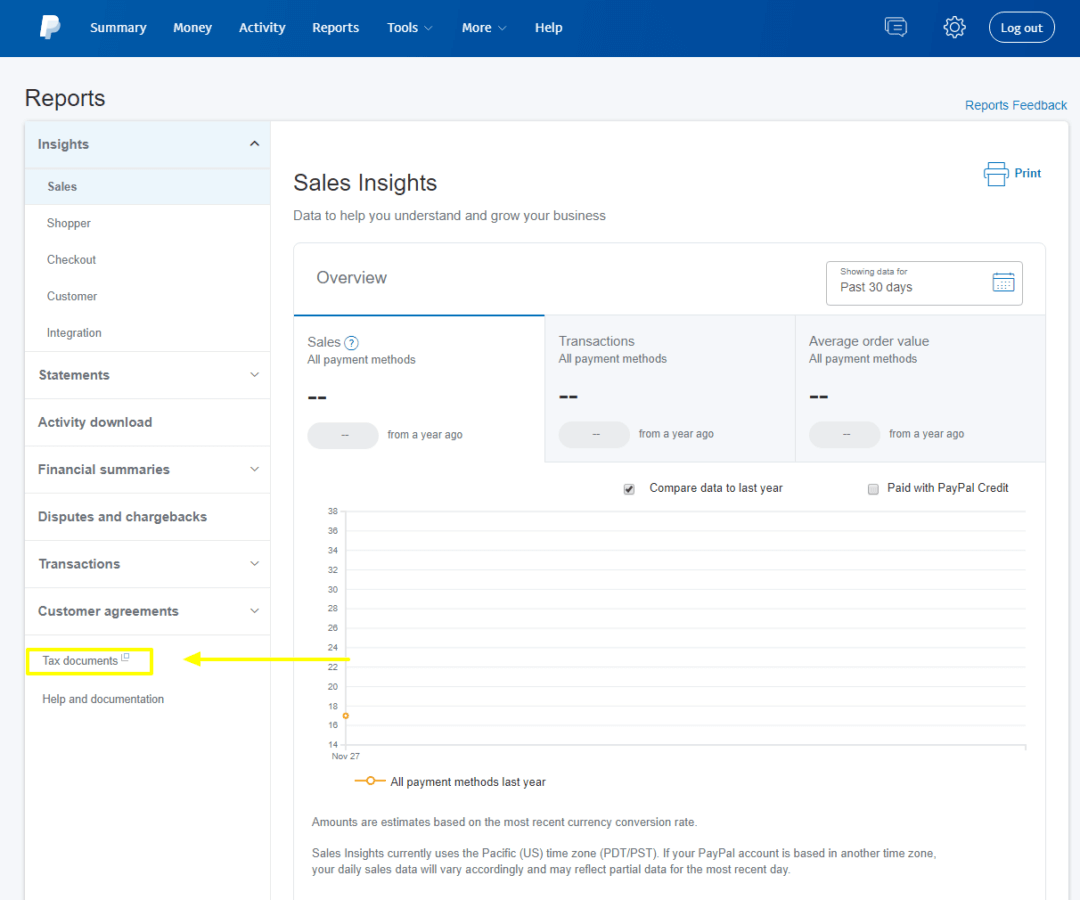
Task: Open the Past 30 days date range selector
Action: [924, 283]
